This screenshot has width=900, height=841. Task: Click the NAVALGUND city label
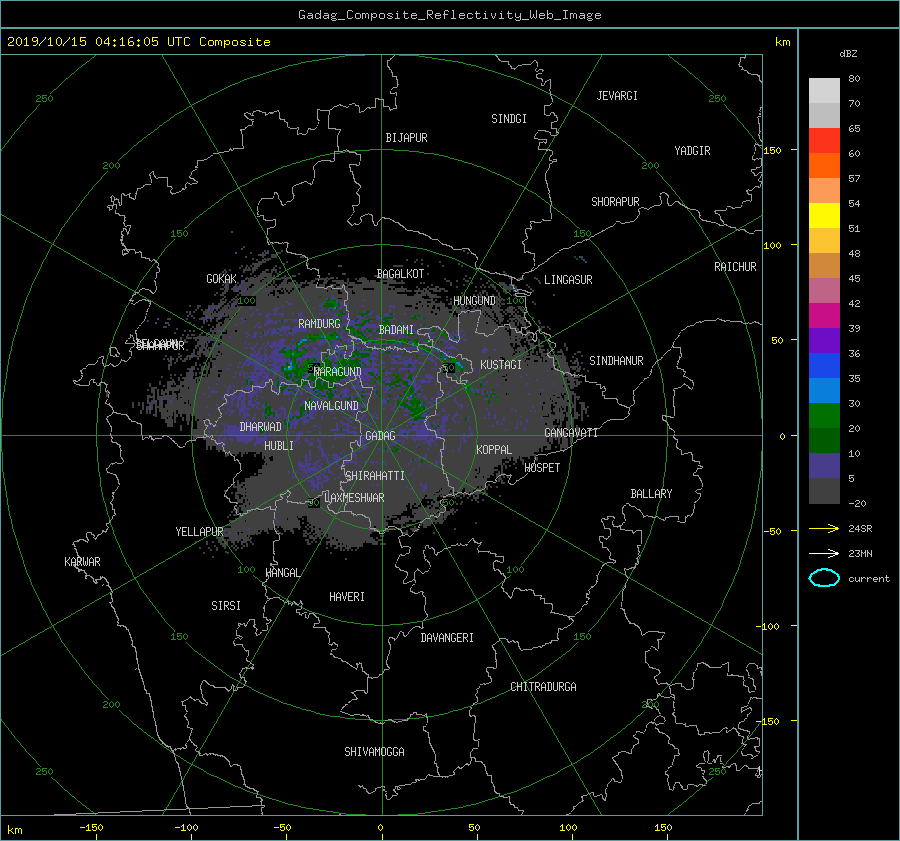point(331,406)
